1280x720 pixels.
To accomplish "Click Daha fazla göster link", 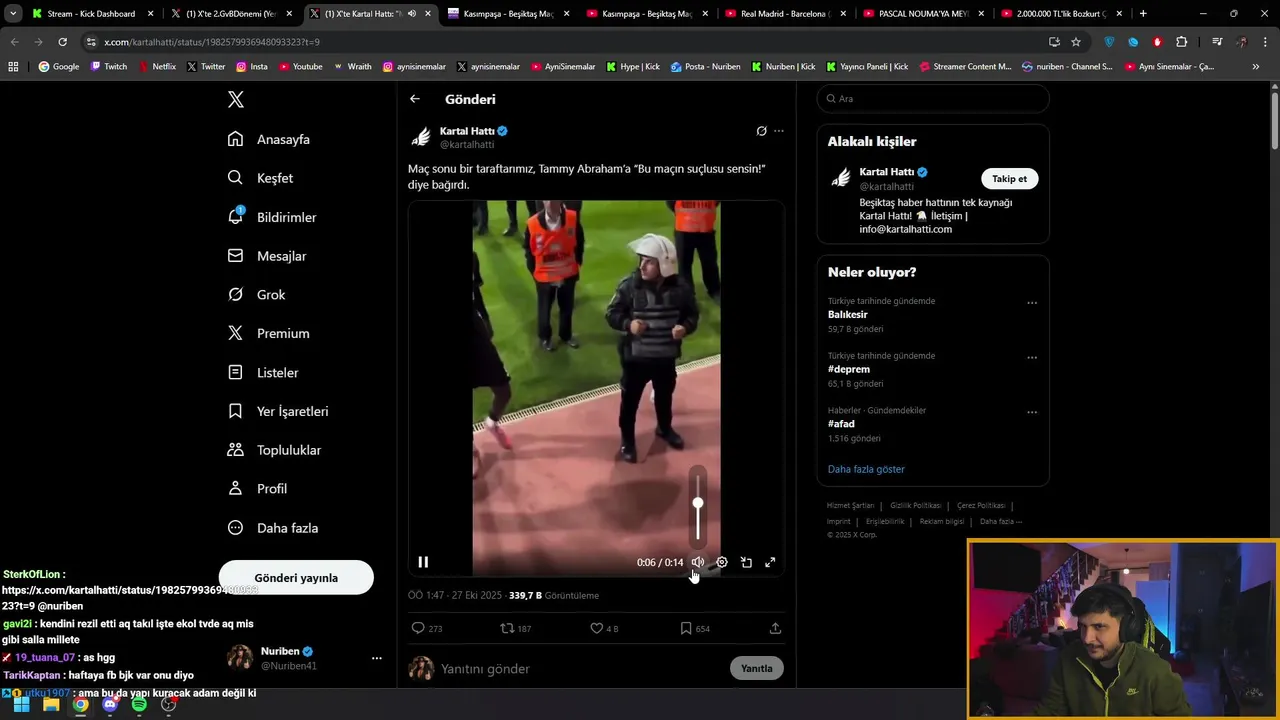I will point(866,469).
